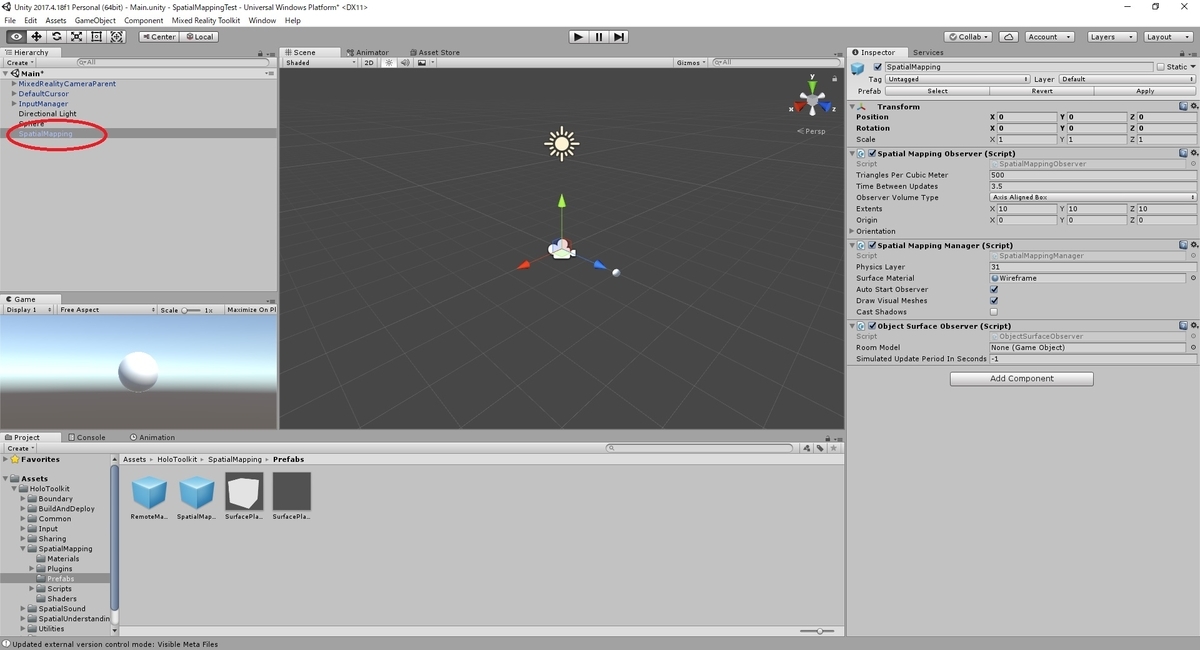Disable Spatial Mapping Manager script checkbox
Image resolution: width=1200 pixels, height=650 pixels.
[x=872, y=245]
